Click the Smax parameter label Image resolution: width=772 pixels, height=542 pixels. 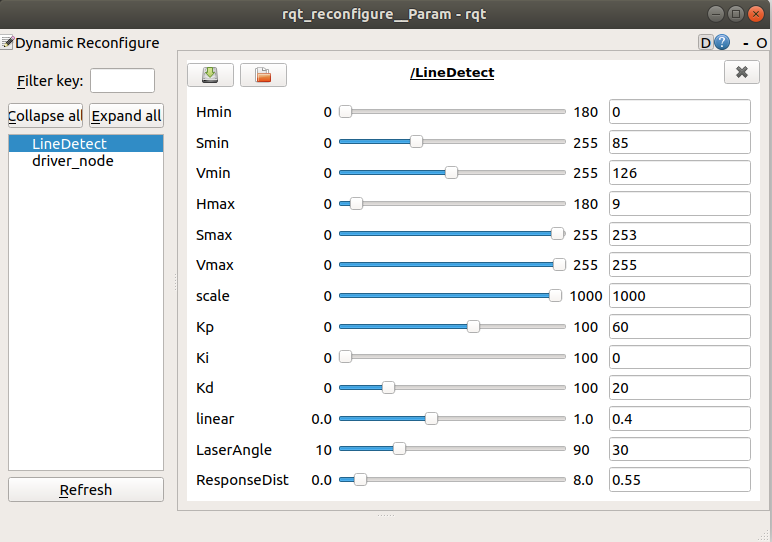[214, 235]
